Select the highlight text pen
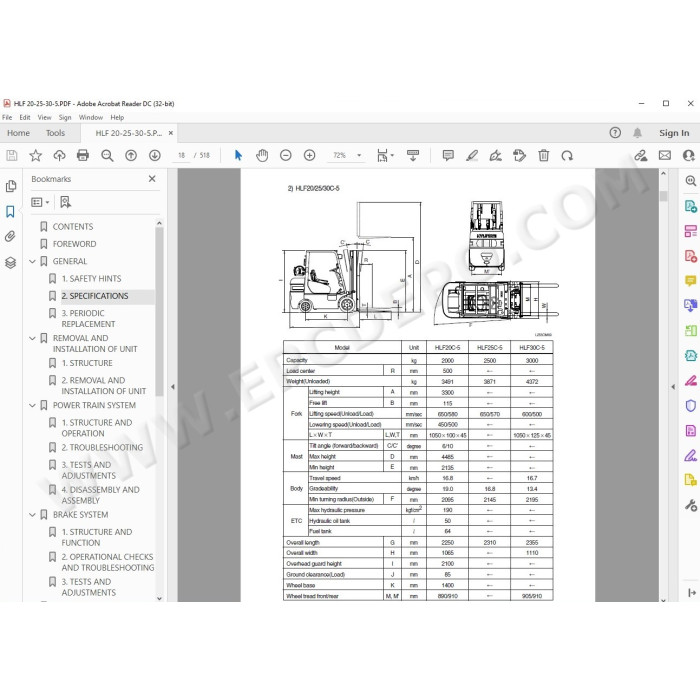 tap(472, 155)
